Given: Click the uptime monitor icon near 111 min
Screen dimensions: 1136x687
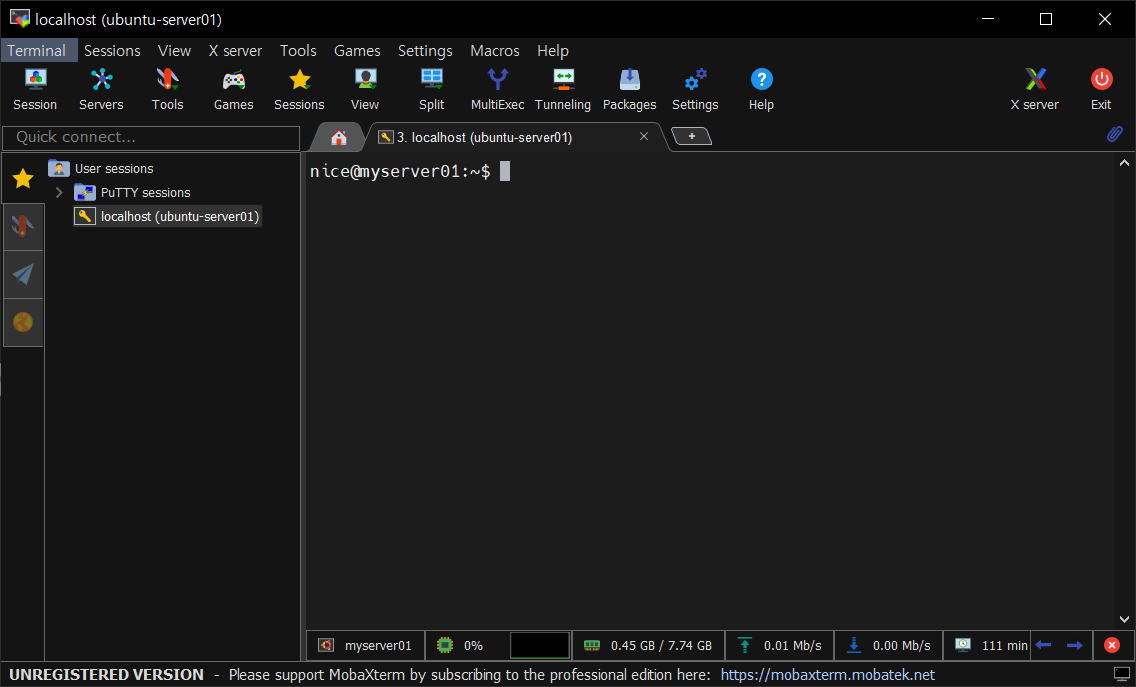Looking at the screenshot, I should [x=963, y=645].
